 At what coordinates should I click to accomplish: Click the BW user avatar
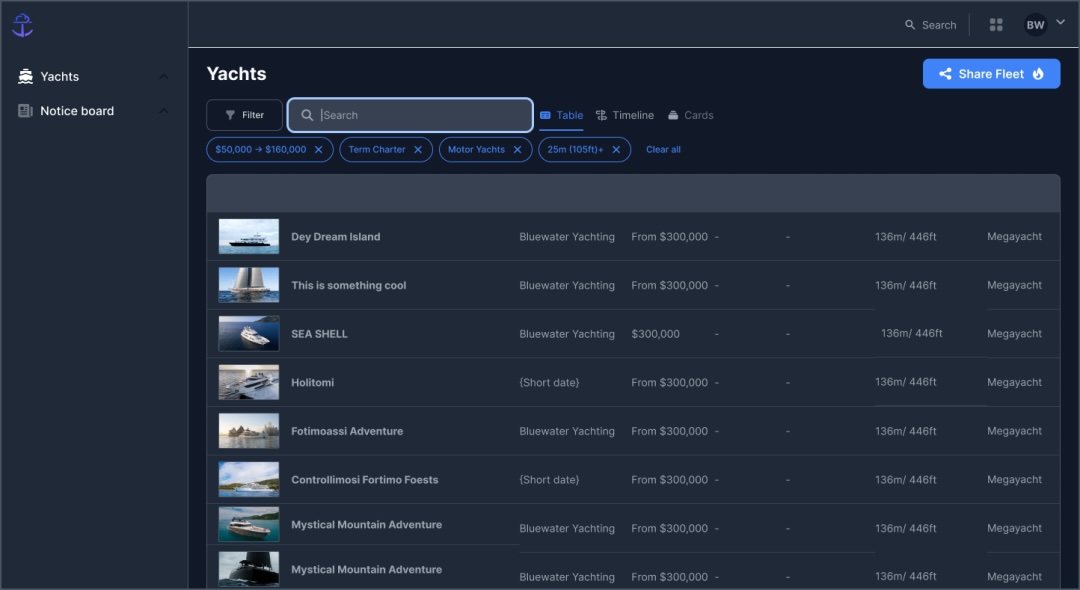(x=1035, y=25)
